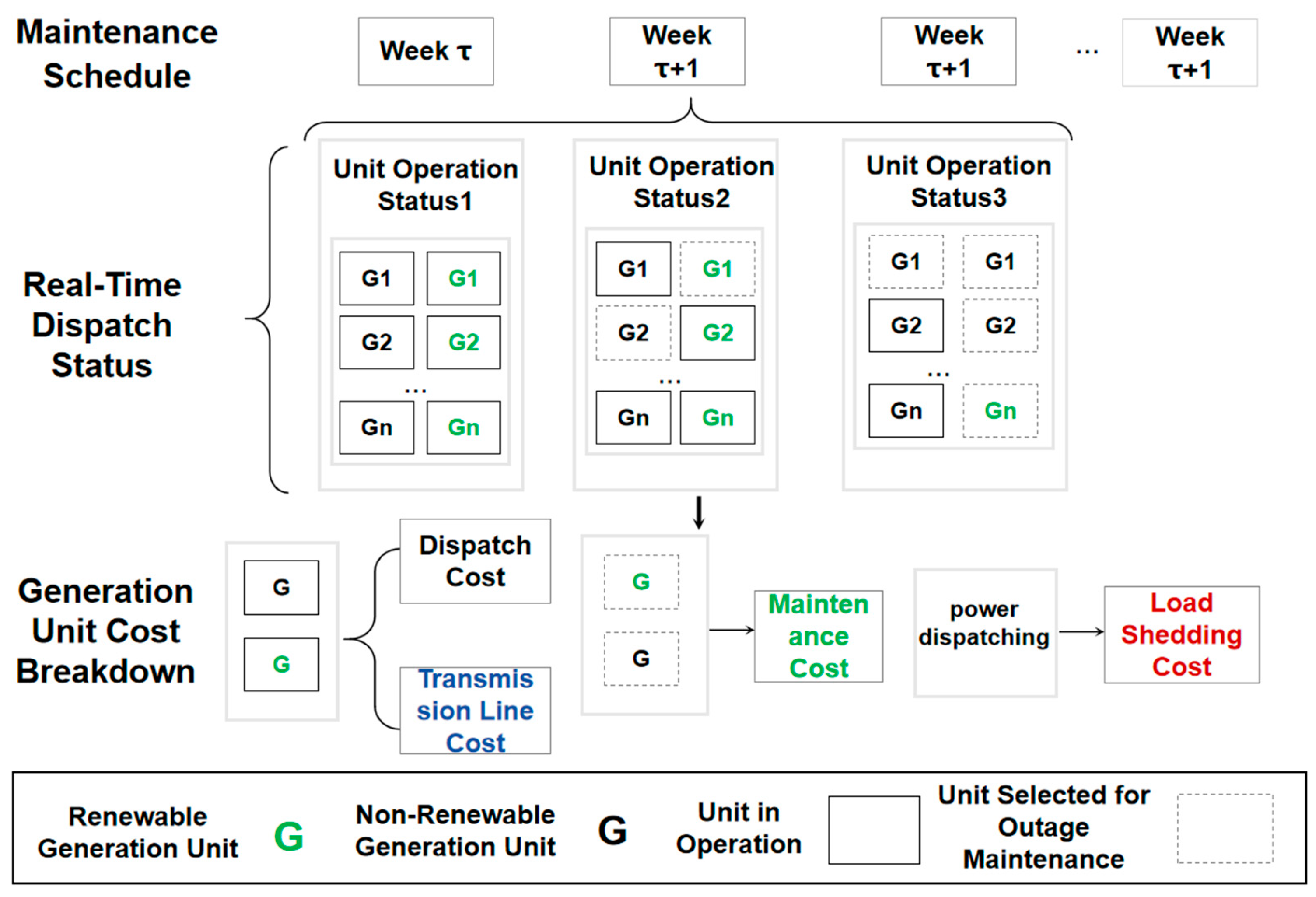Viewport: 1316px width, 897px height.
Task: Click dashed green Gn in Unit Operation Status3
Action: tap(1000, 410)
